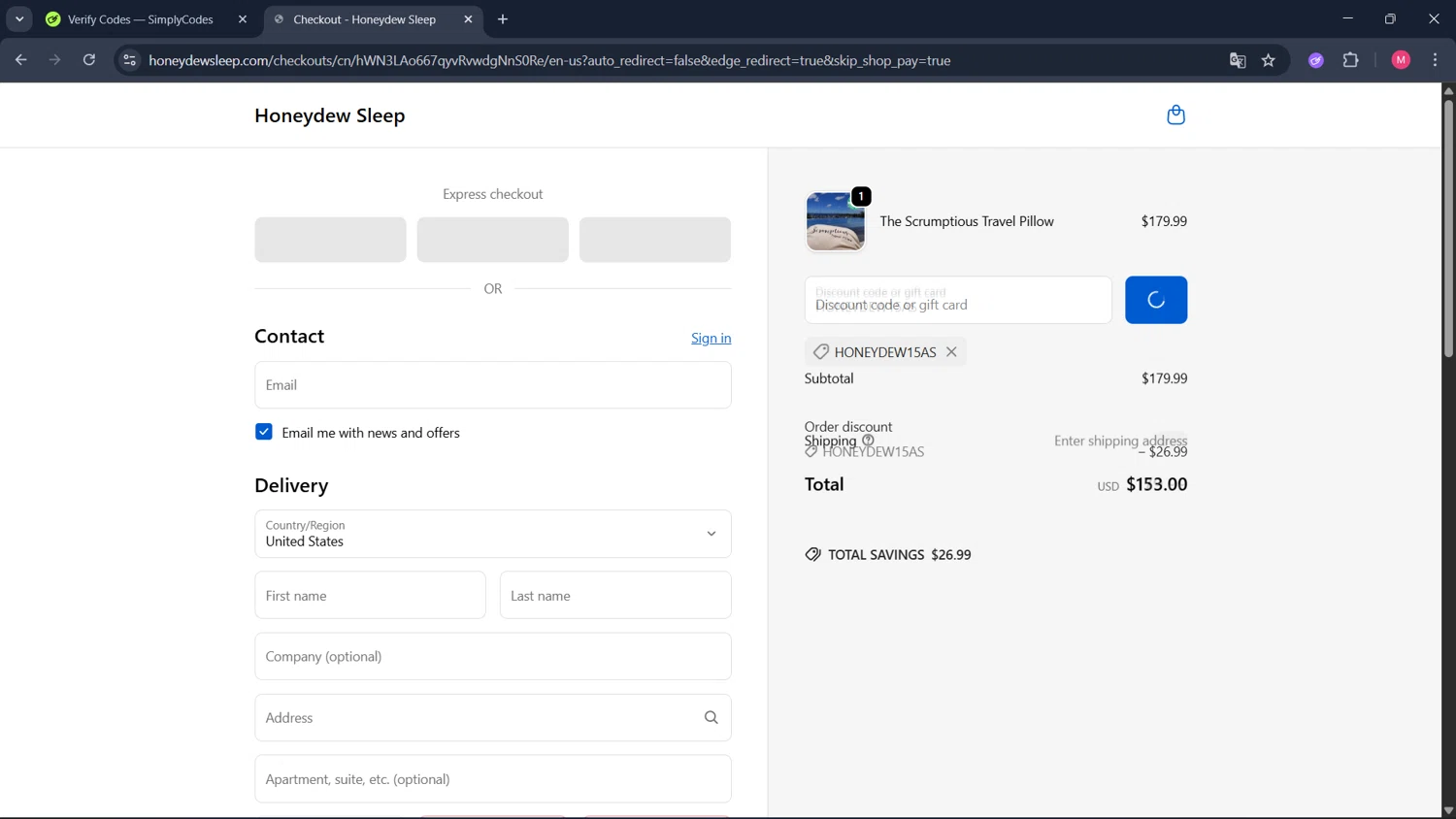The height and width of the screenshot is (819, 1456).
Task: Click the Express checkout heading
Action: click(x=493, y=194)
